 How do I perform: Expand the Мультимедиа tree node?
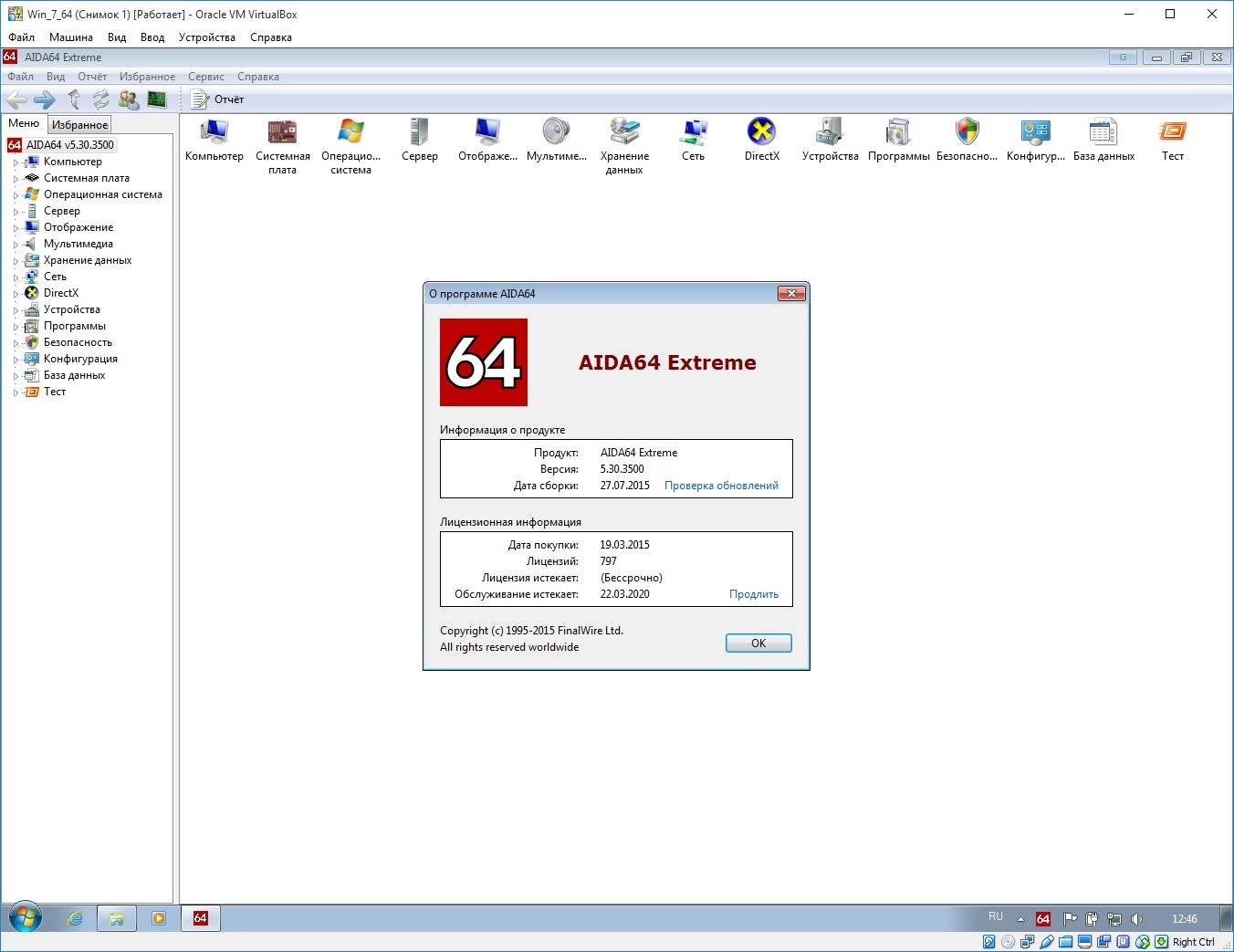pyautogui.click(x=16, y=245)
